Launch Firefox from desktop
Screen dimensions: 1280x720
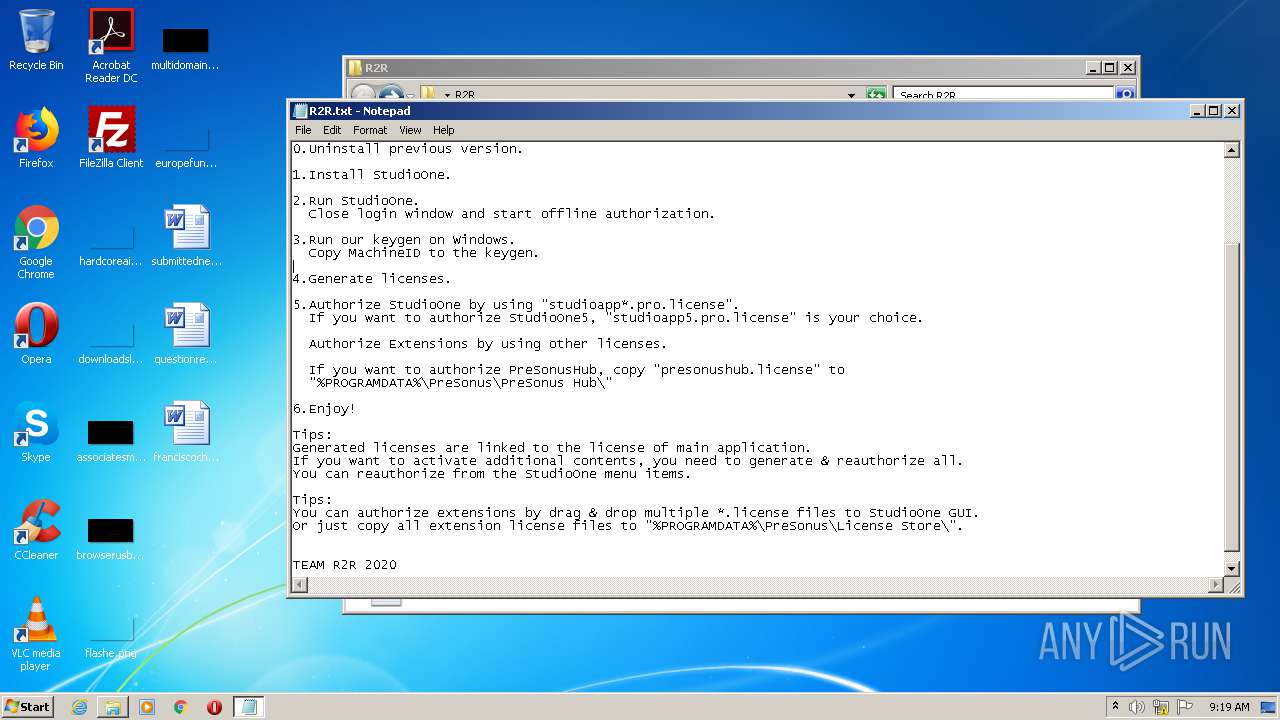point(36,138)
